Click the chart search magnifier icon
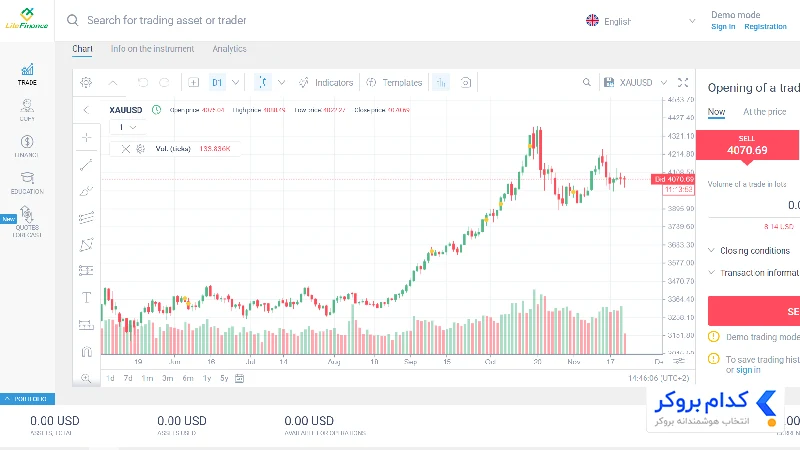 (587, 83)
